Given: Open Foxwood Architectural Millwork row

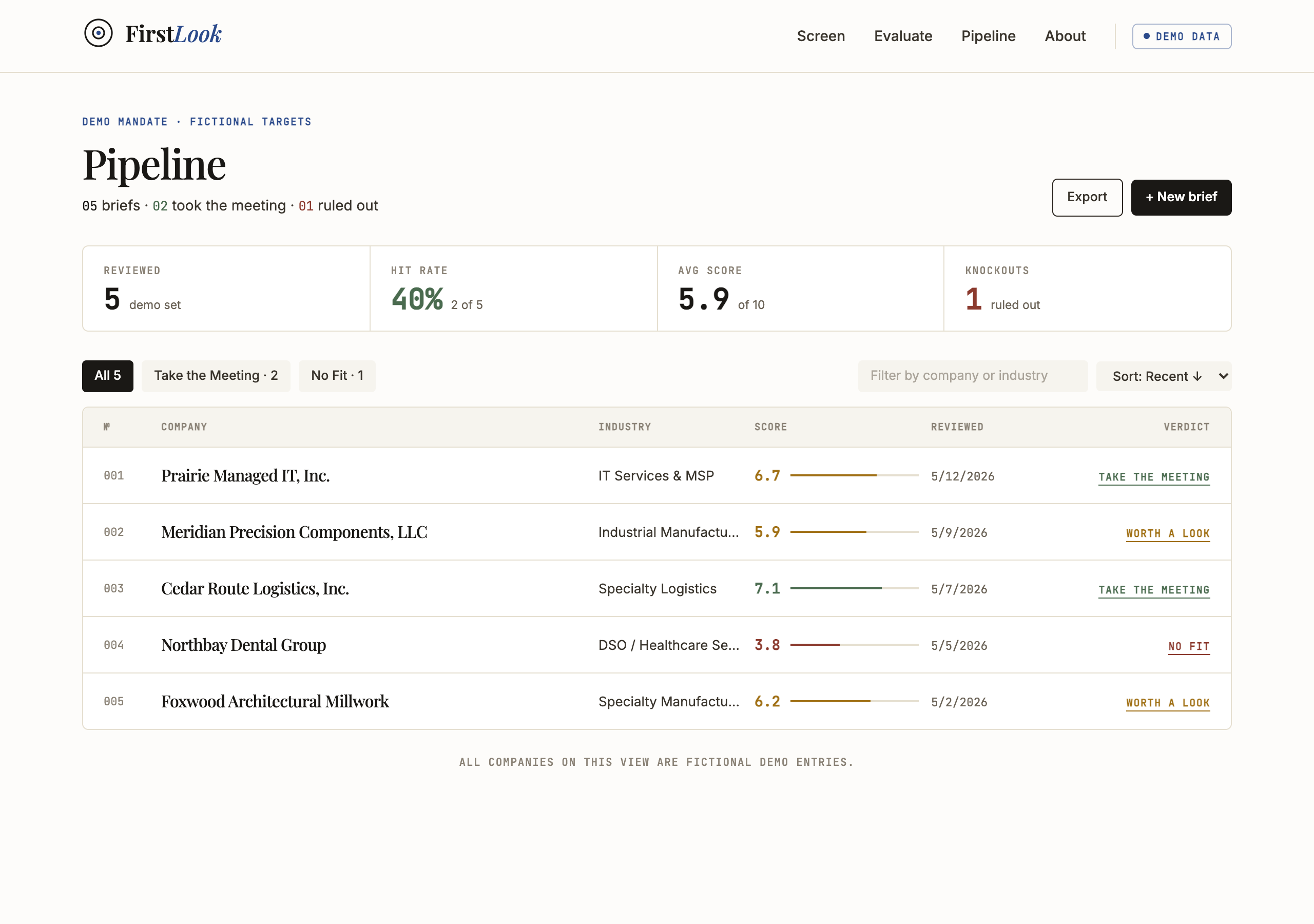Looking at the screenshot, I should (x=656, y=701).
